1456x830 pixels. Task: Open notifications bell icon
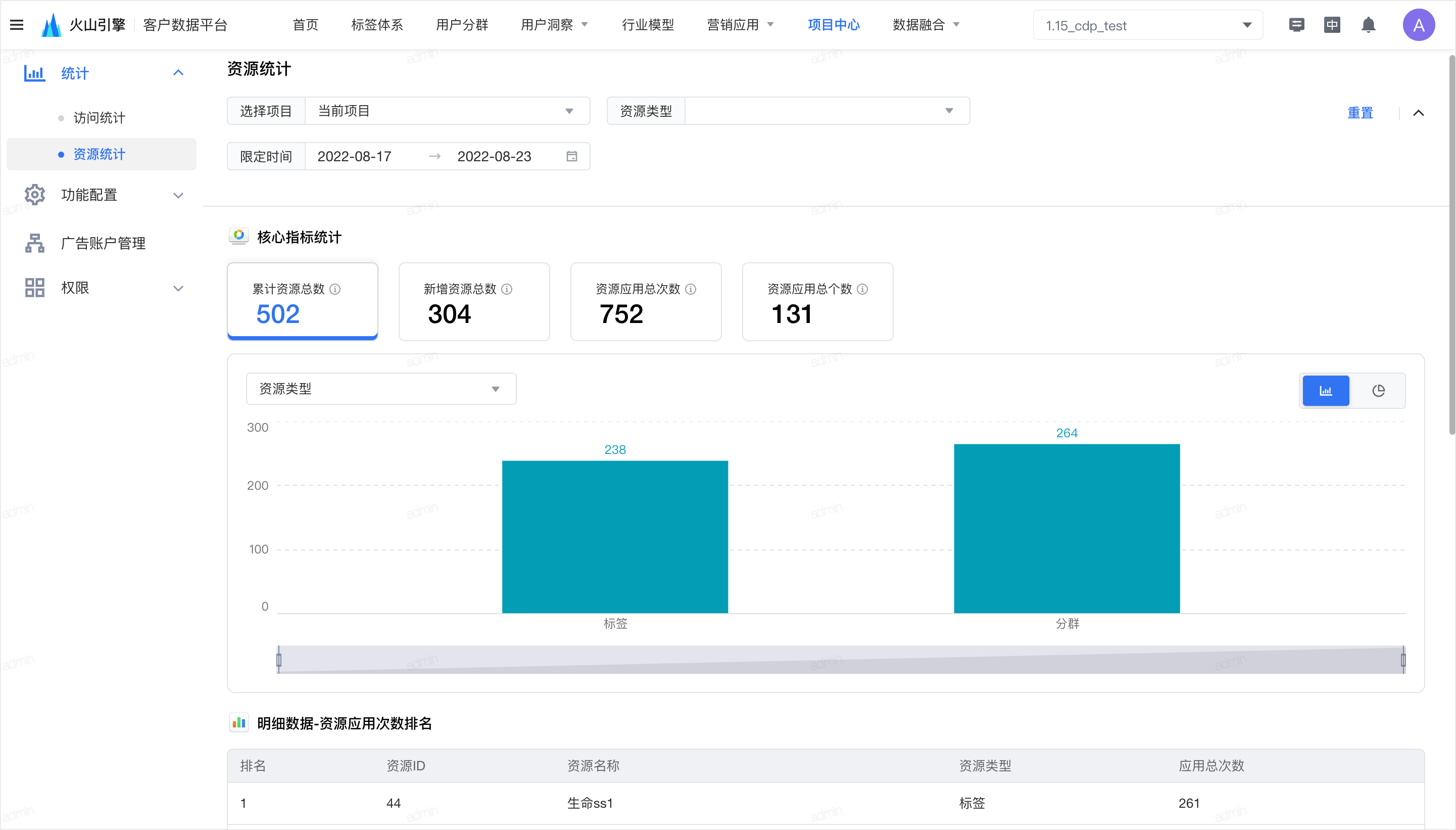pyautogui.click(x=1368, y=24)
